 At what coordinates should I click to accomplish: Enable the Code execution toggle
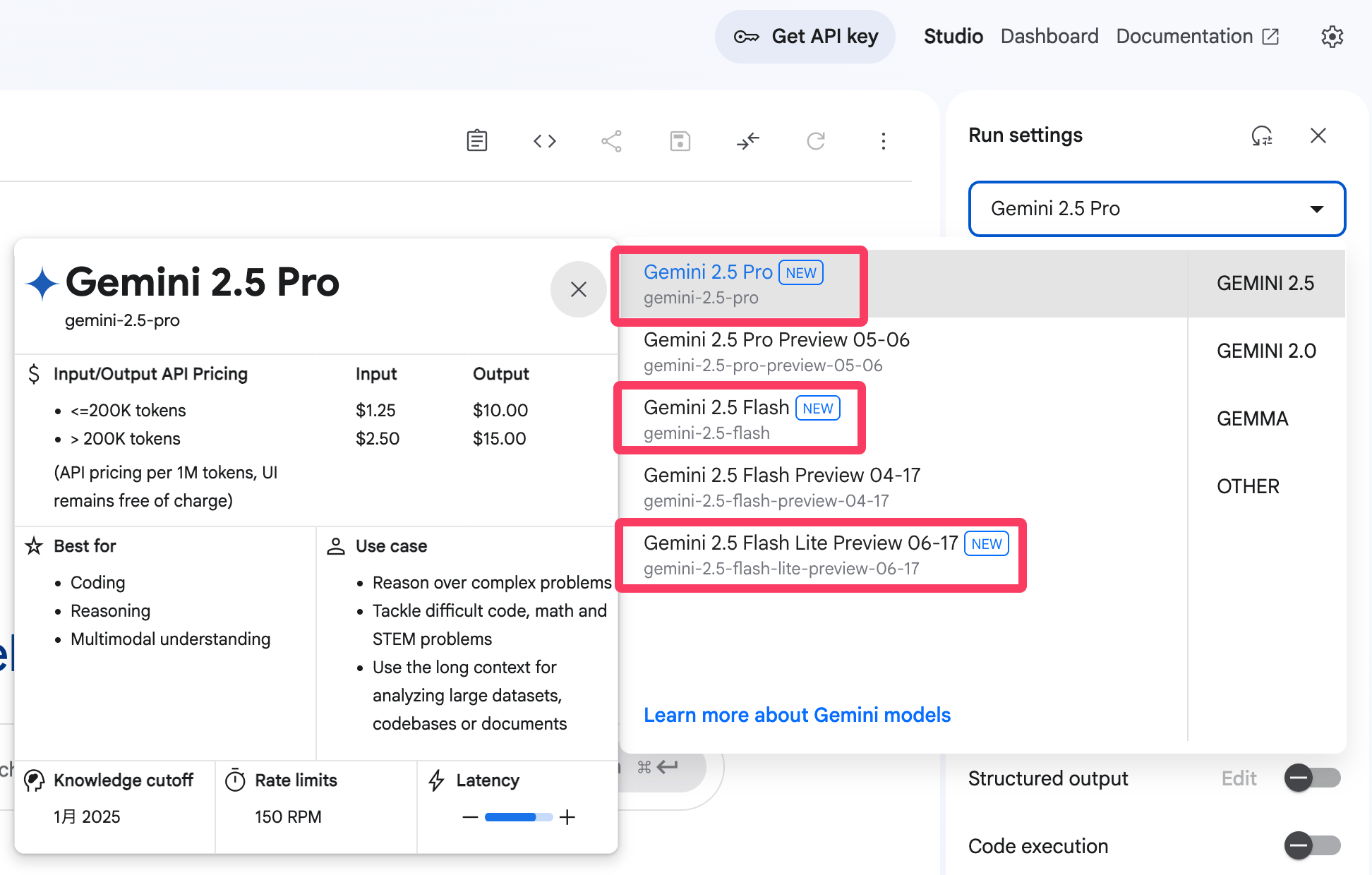[1311, 845]
